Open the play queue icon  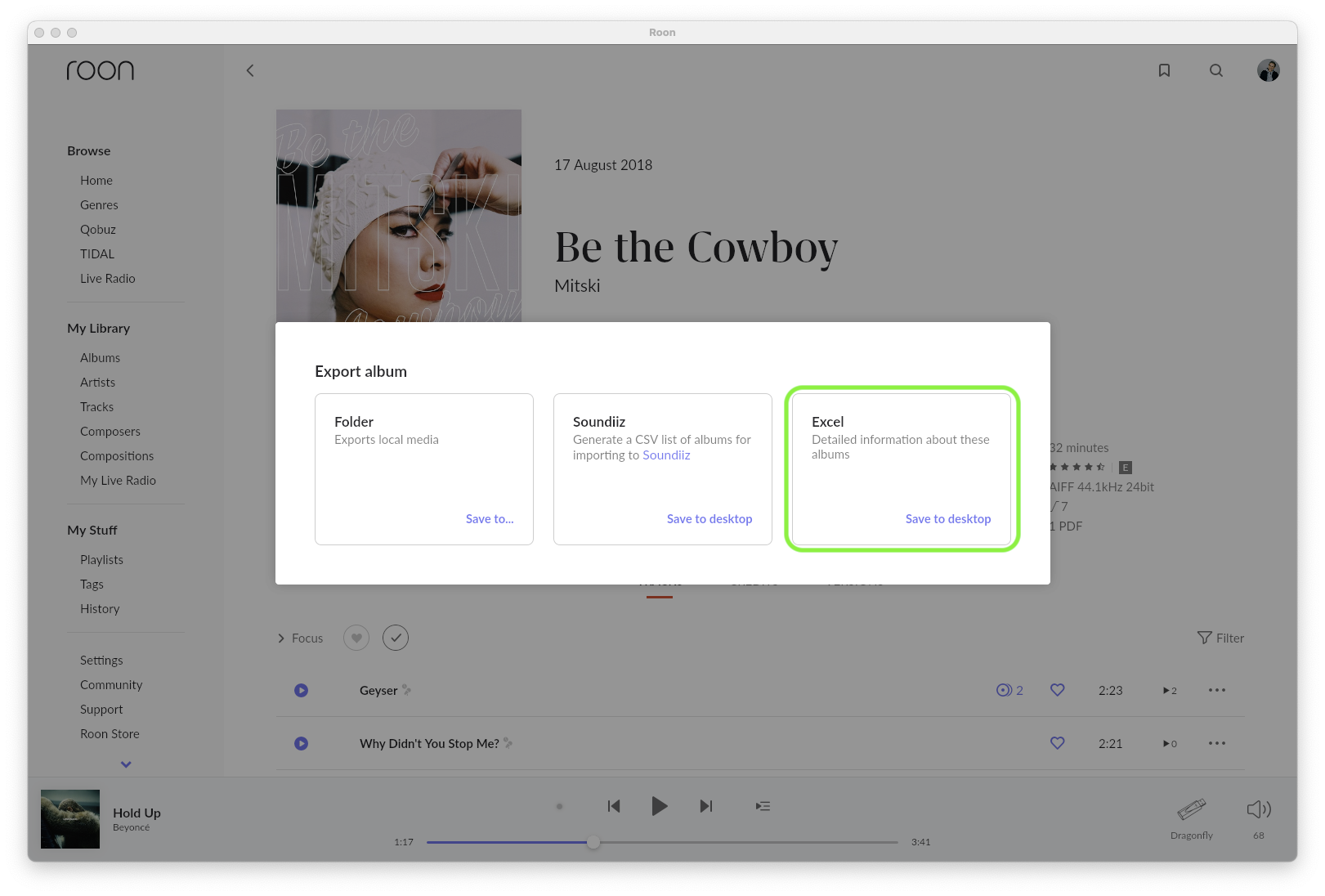click(x=763, y=806)
